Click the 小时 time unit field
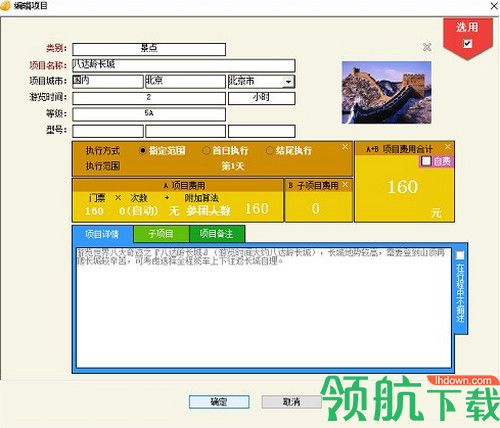This screenshot has width=500, height=428. coord(262,98)
